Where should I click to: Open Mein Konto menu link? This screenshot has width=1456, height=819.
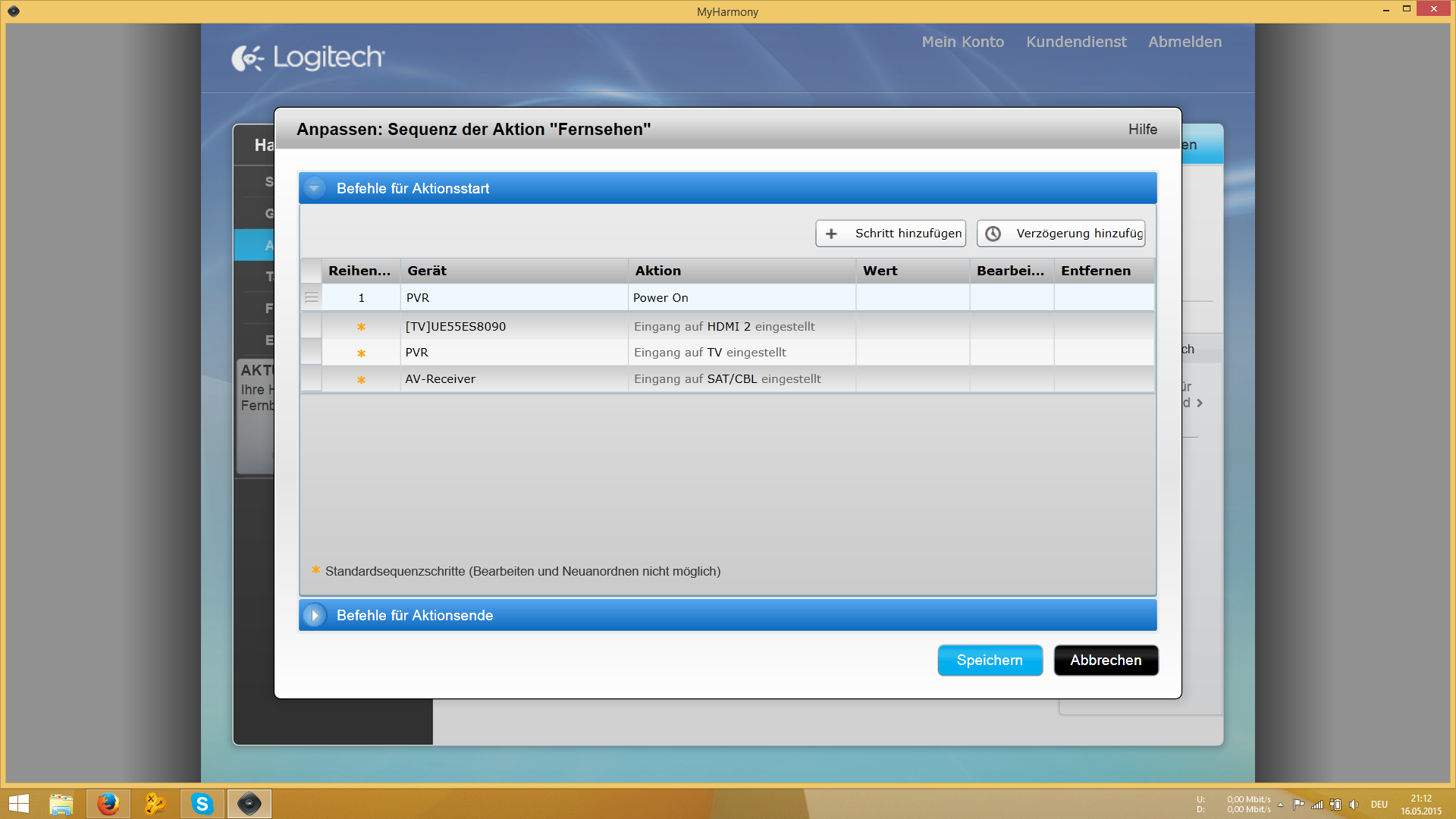[x=962, y=42]
